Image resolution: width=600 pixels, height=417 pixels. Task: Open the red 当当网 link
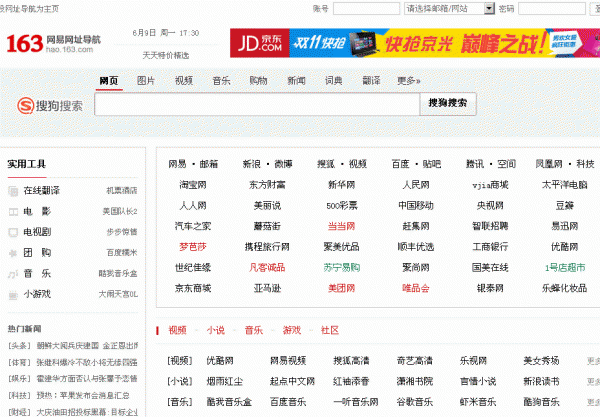[342, 226]
